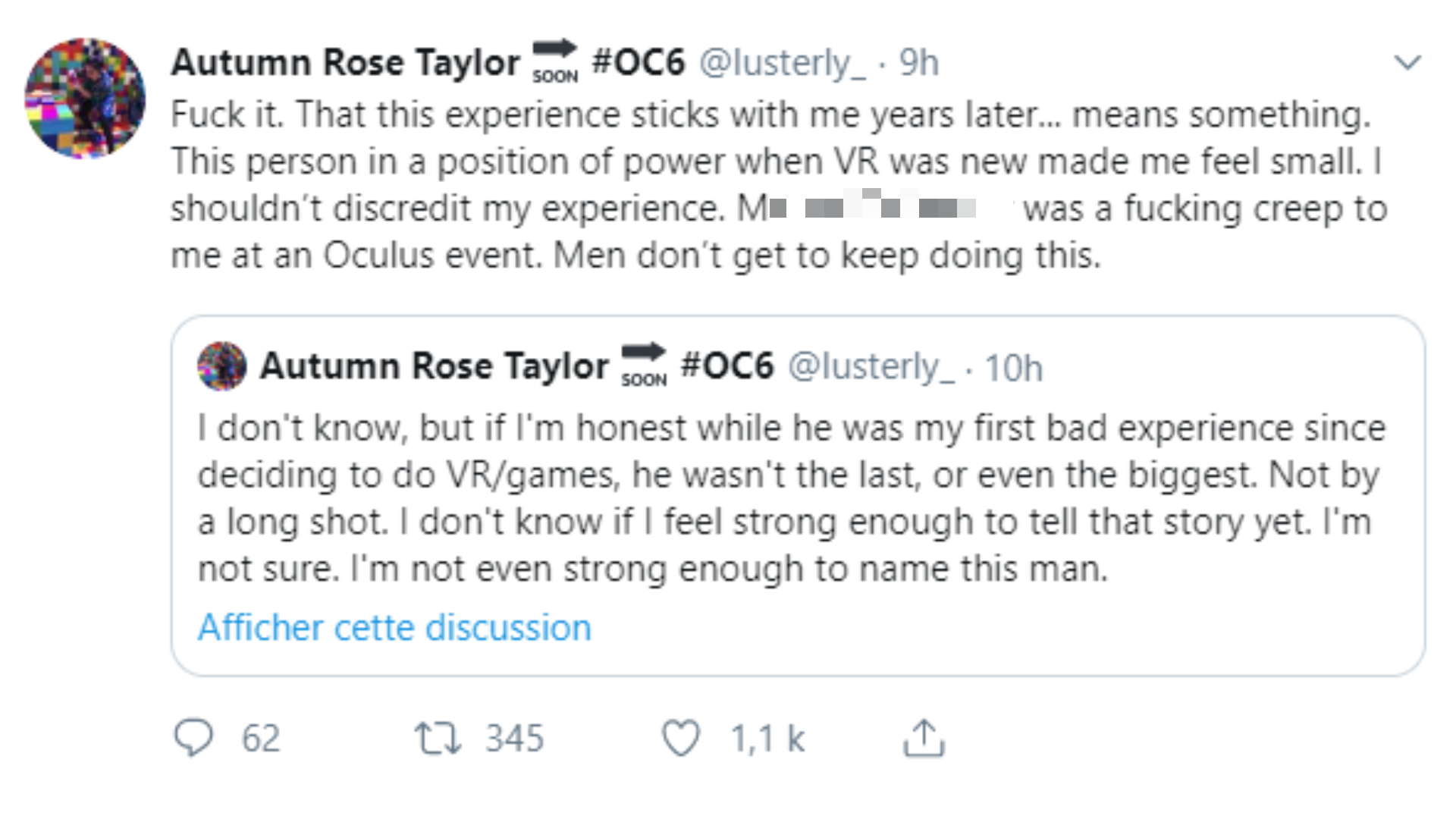Click the 10h timestamp in quoted tweet

1013,369
